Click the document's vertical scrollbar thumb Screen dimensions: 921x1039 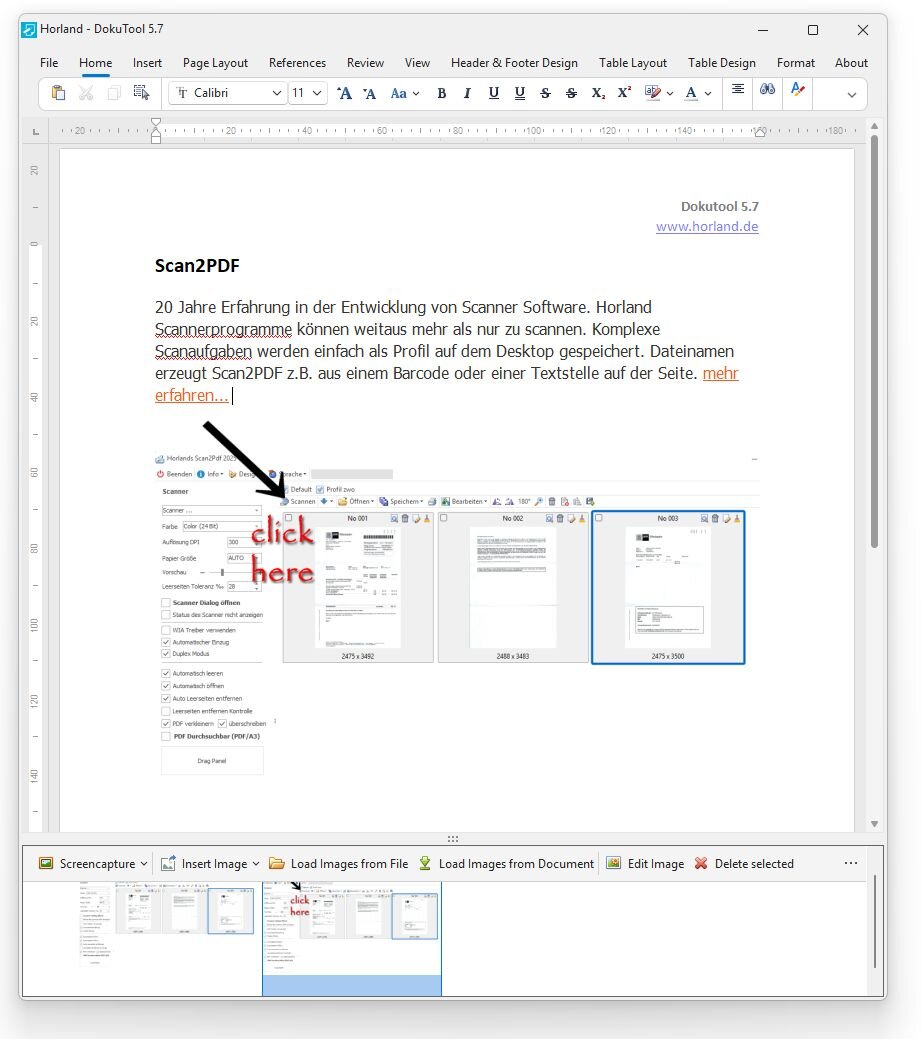(x=875, y=341)
